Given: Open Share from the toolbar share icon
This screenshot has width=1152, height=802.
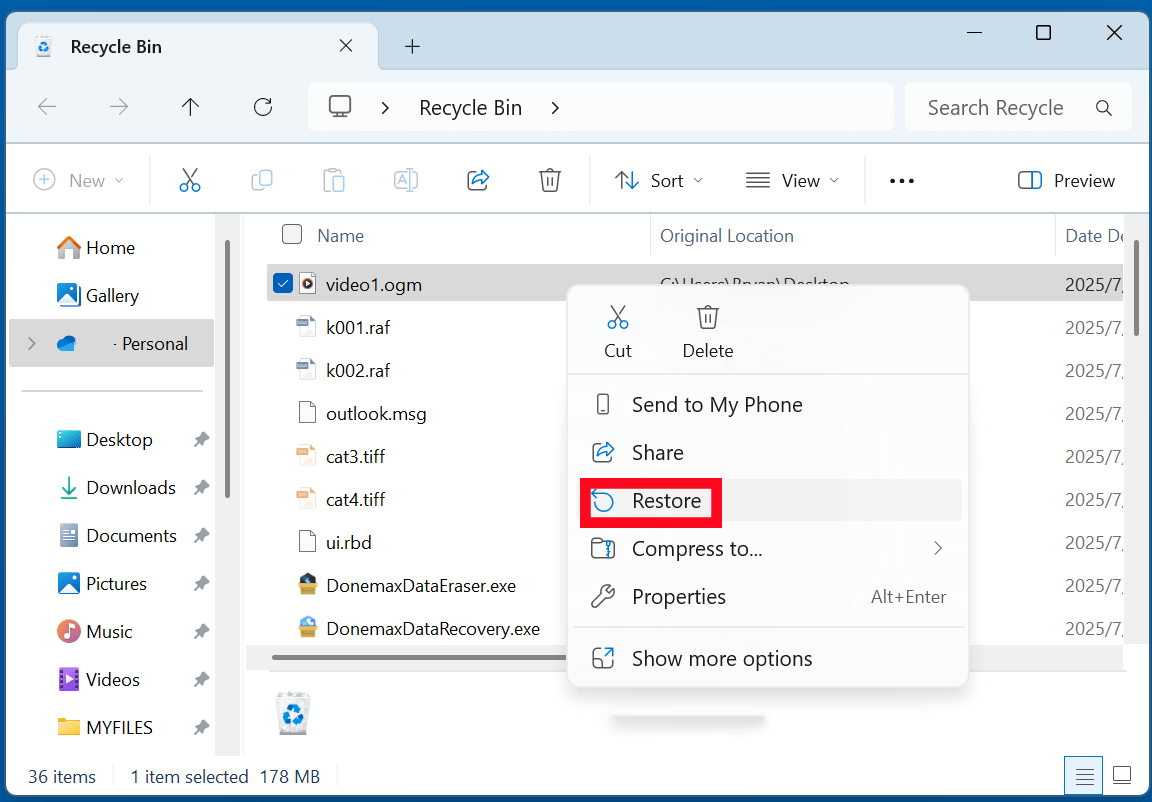Looking at the screenshot, I should tap(477, 180).
